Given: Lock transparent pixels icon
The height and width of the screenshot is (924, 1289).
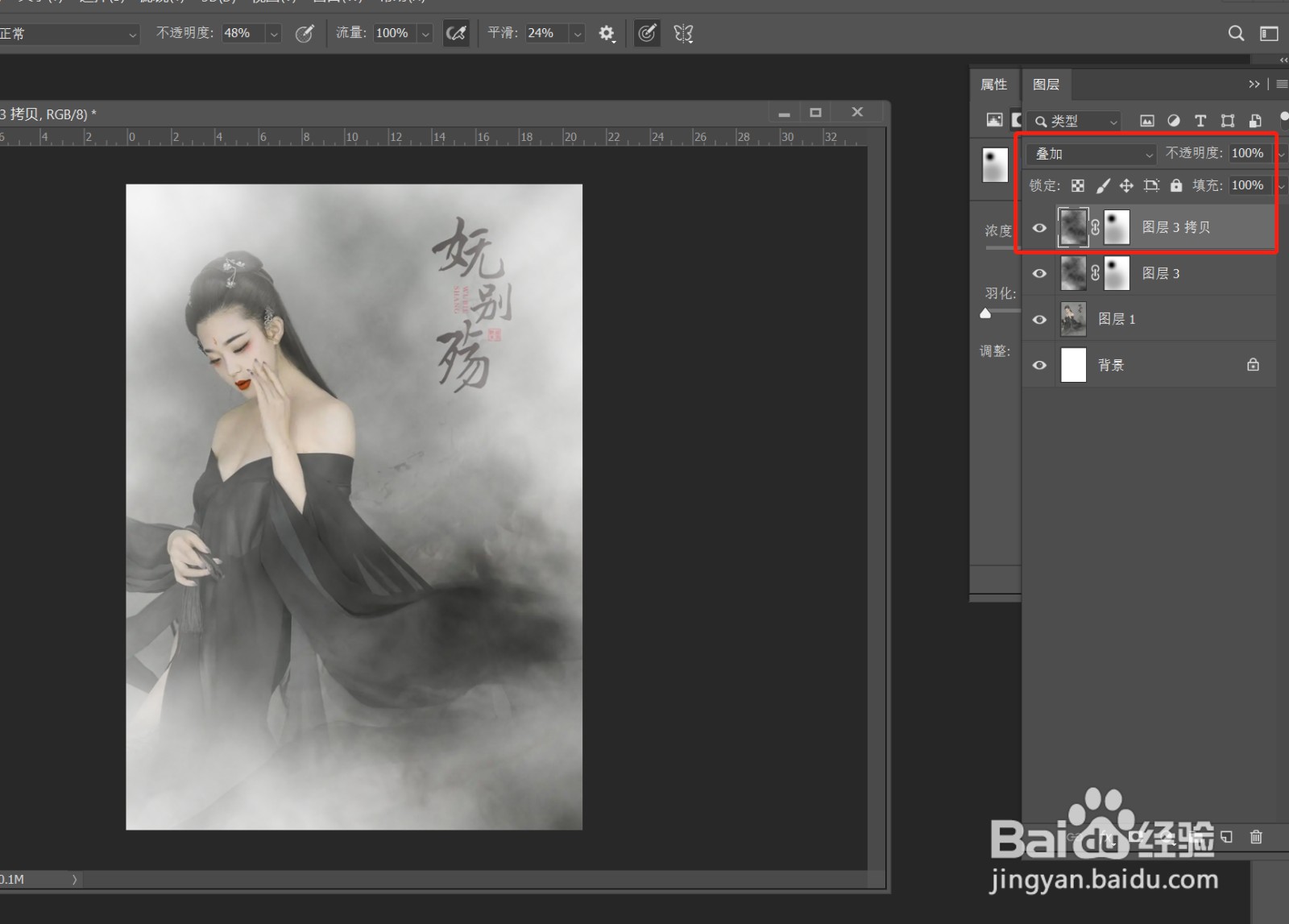Looking at the screenshot, I should pos(1077,185).
